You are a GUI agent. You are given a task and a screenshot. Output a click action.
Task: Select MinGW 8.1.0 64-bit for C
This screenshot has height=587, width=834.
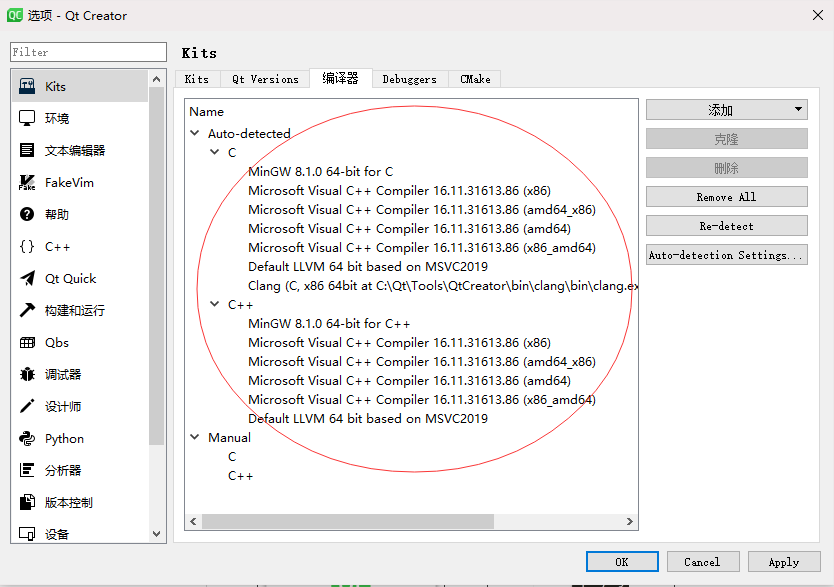[321, 171]
